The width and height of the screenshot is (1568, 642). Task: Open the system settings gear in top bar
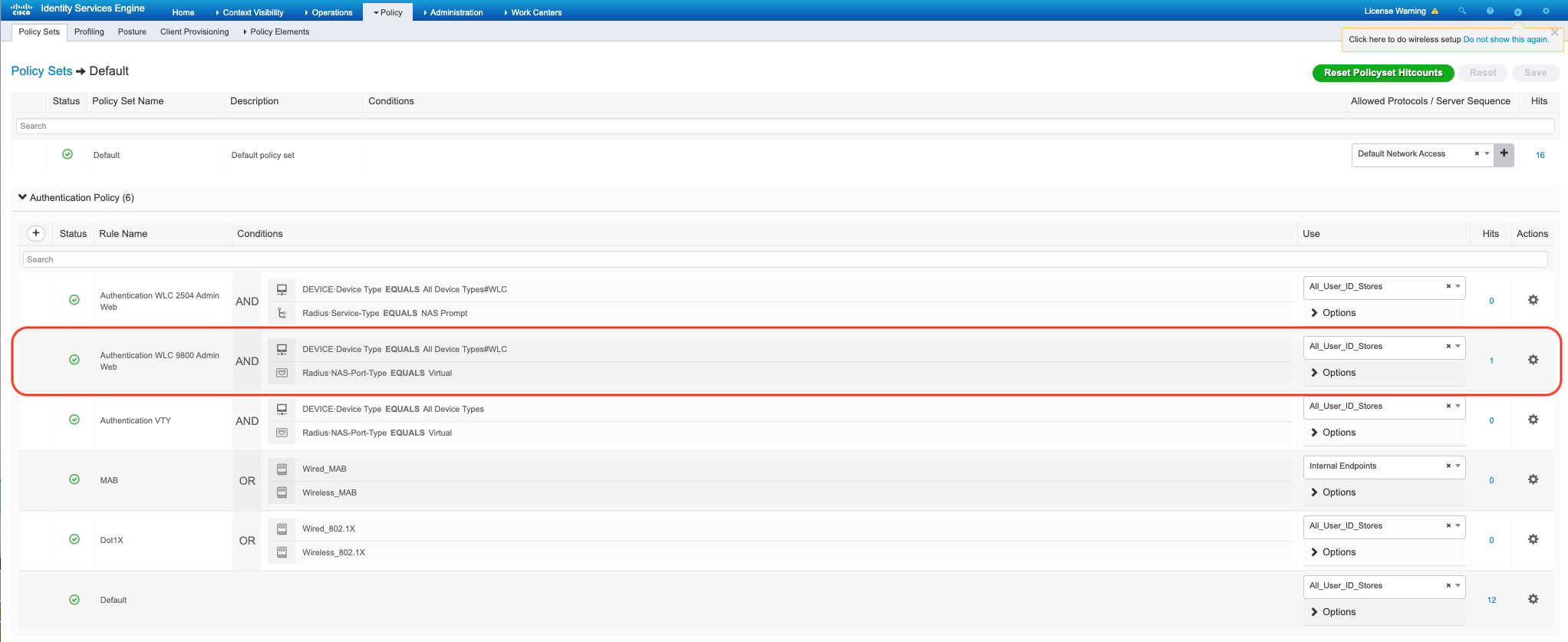(1546, 11)
